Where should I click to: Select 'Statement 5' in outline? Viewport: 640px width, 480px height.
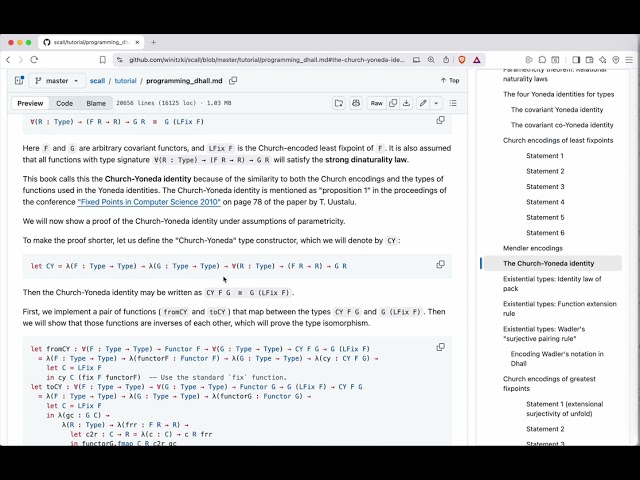pos(545,218)
